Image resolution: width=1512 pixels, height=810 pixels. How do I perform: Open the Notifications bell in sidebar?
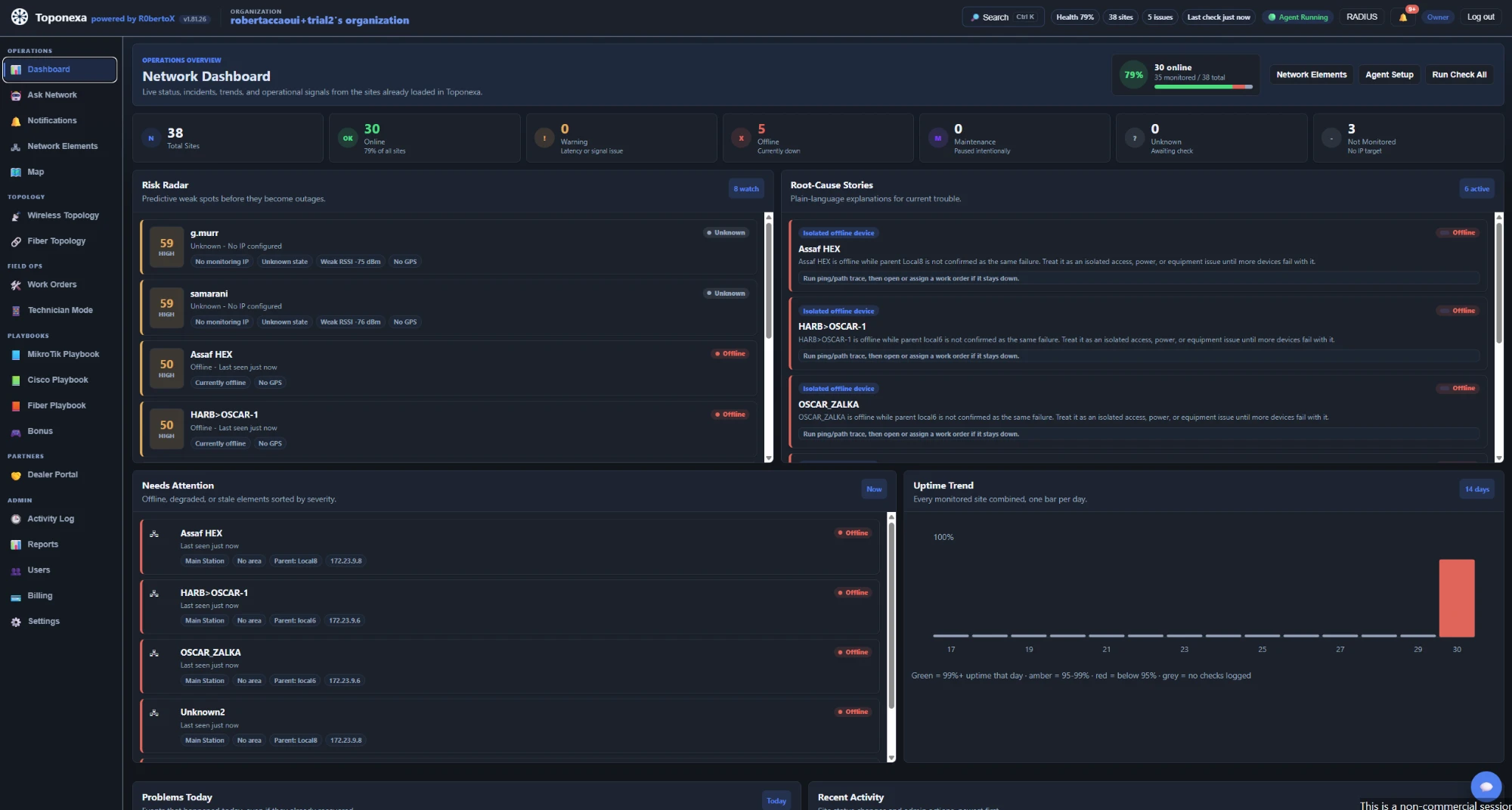[16, 121]
